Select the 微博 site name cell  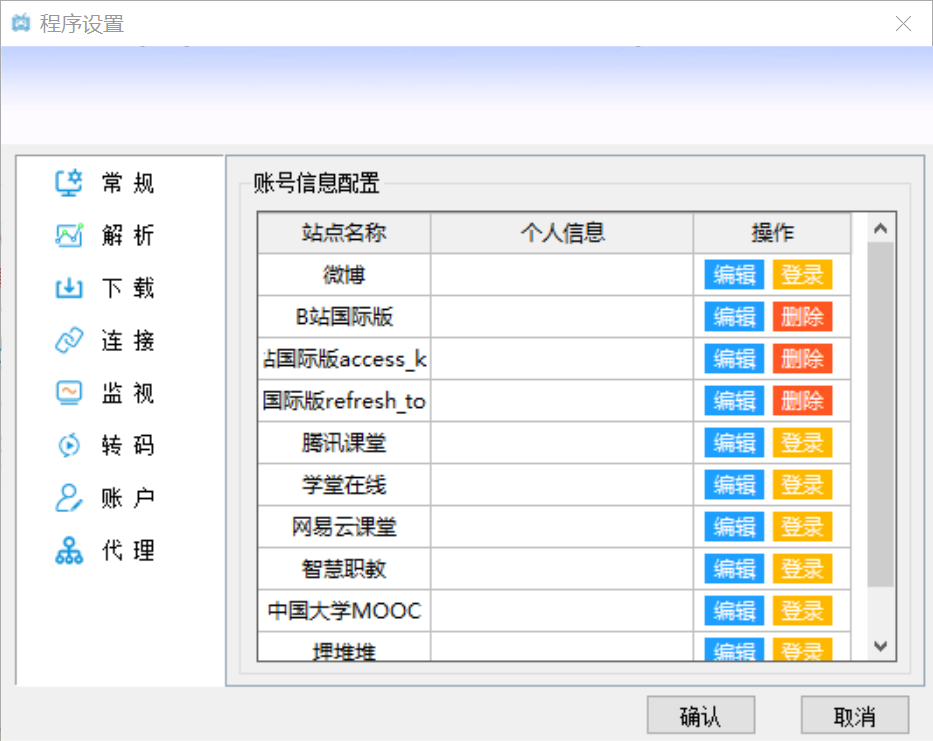pos(344,275)
